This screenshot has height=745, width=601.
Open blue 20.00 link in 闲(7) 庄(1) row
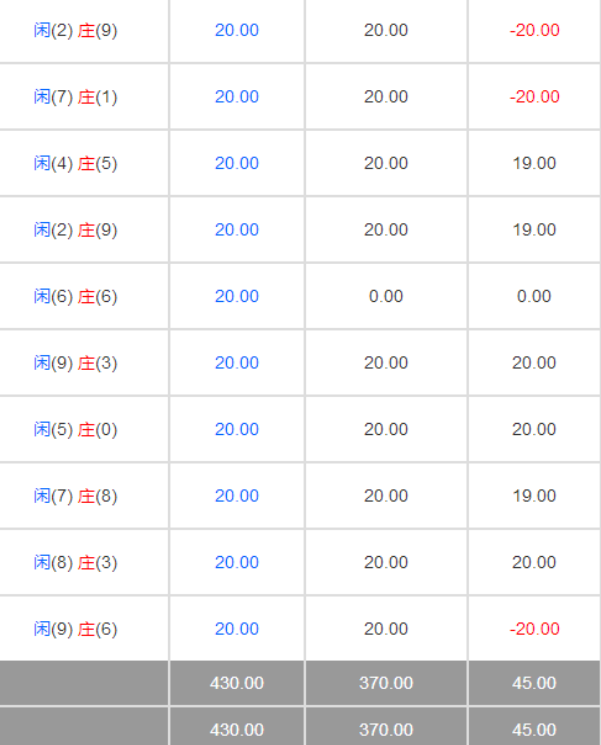237,96
